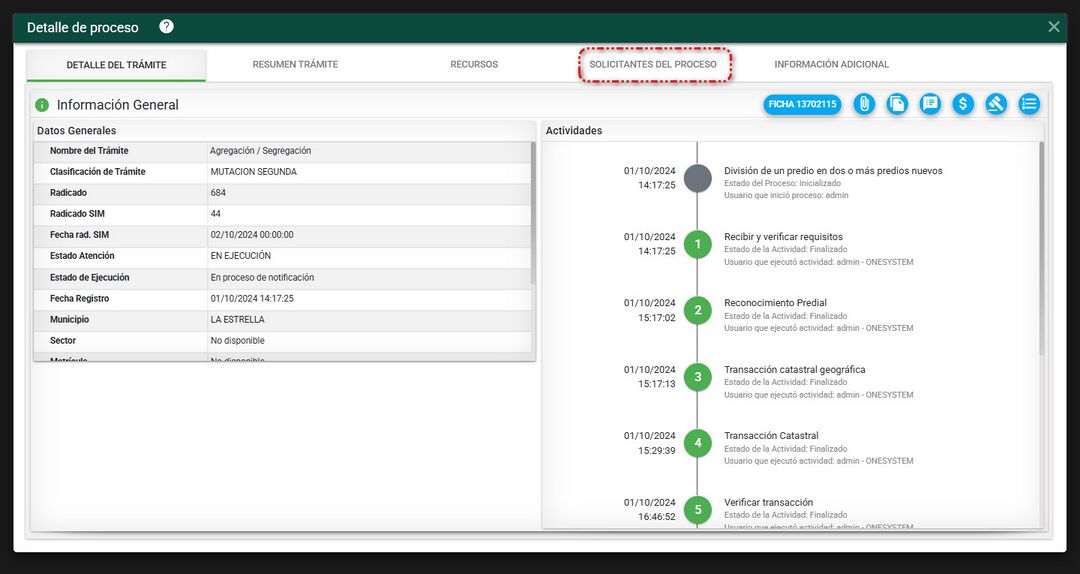Screen dimensions: 1080x574
Task: Click the help question mark icon
Action: [166, 27]
